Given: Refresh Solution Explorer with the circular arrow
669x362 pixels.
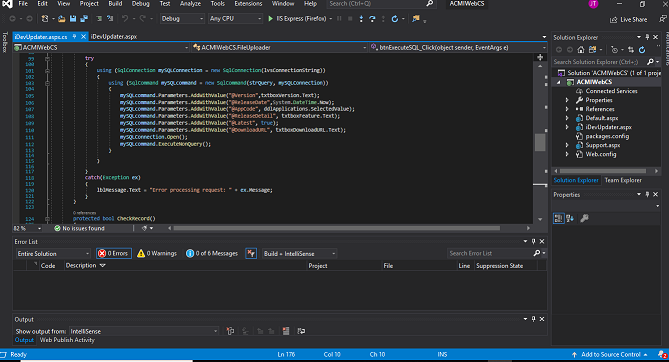Looking at the screenshot, I should click(x=642, y=50).
